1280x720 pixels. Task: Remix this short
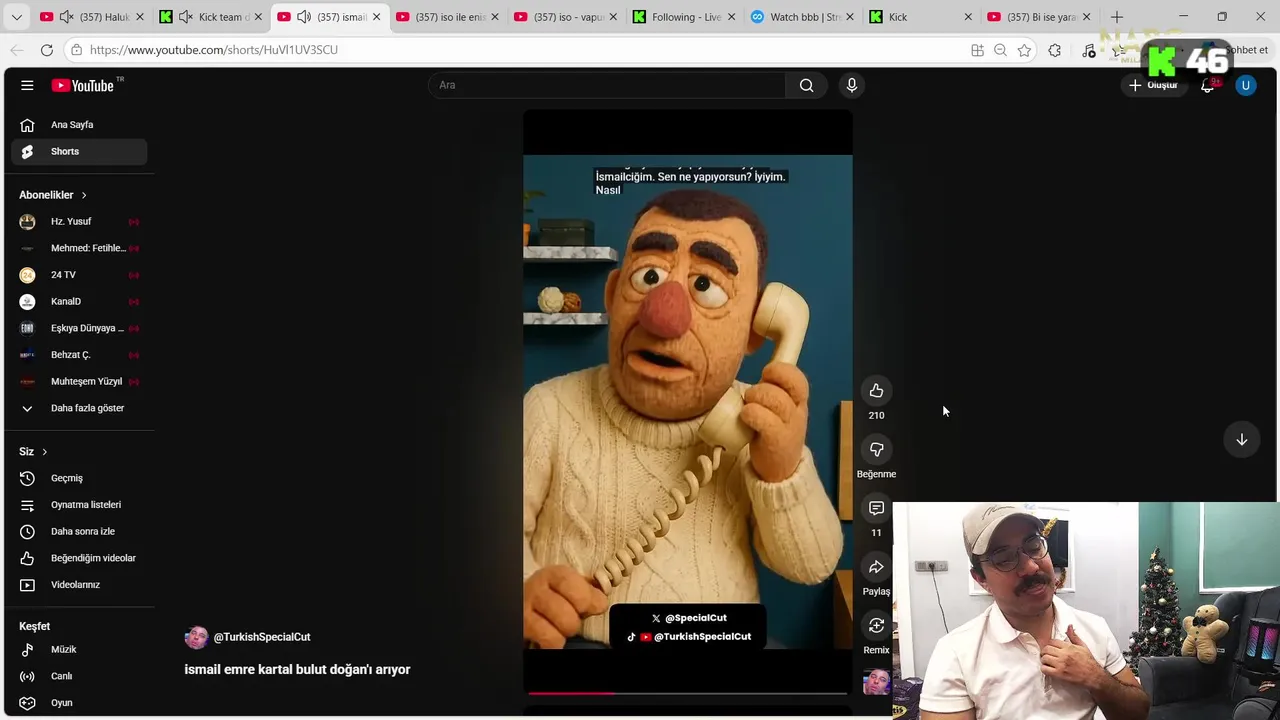(876, 627)
